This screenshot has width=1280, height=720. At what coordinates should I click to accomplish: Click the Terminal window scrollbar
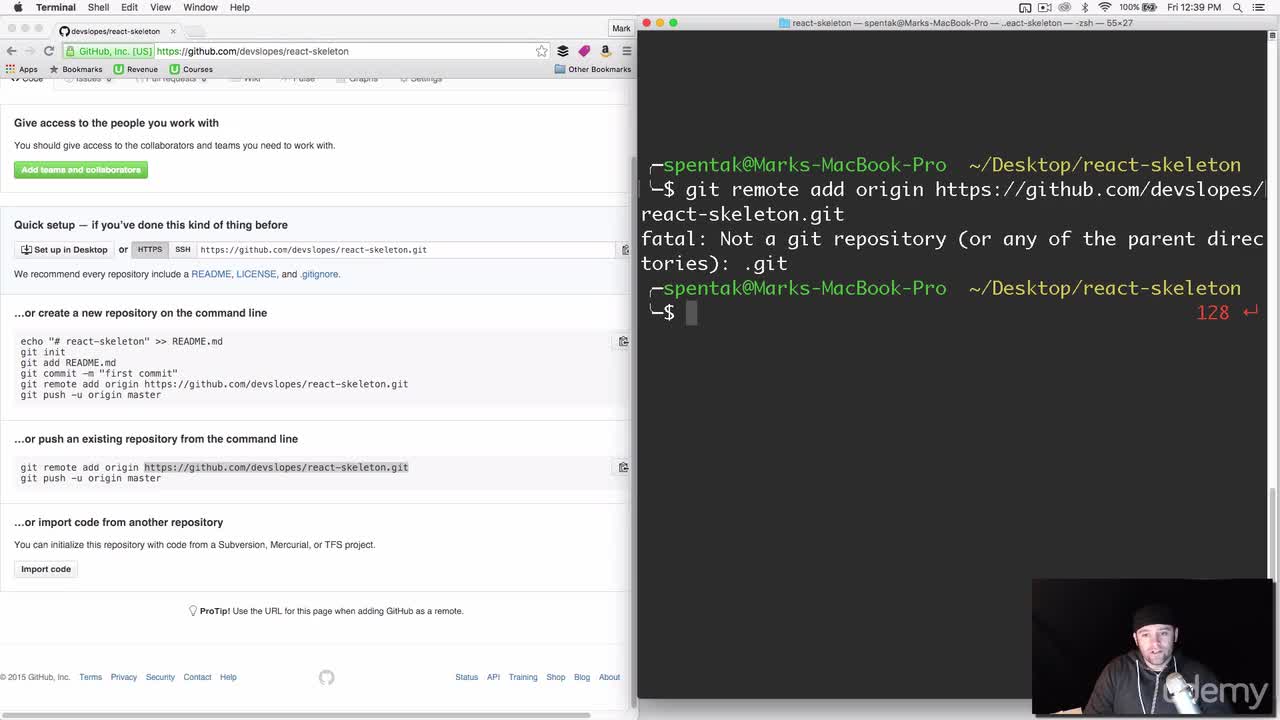click(1273, 533)
